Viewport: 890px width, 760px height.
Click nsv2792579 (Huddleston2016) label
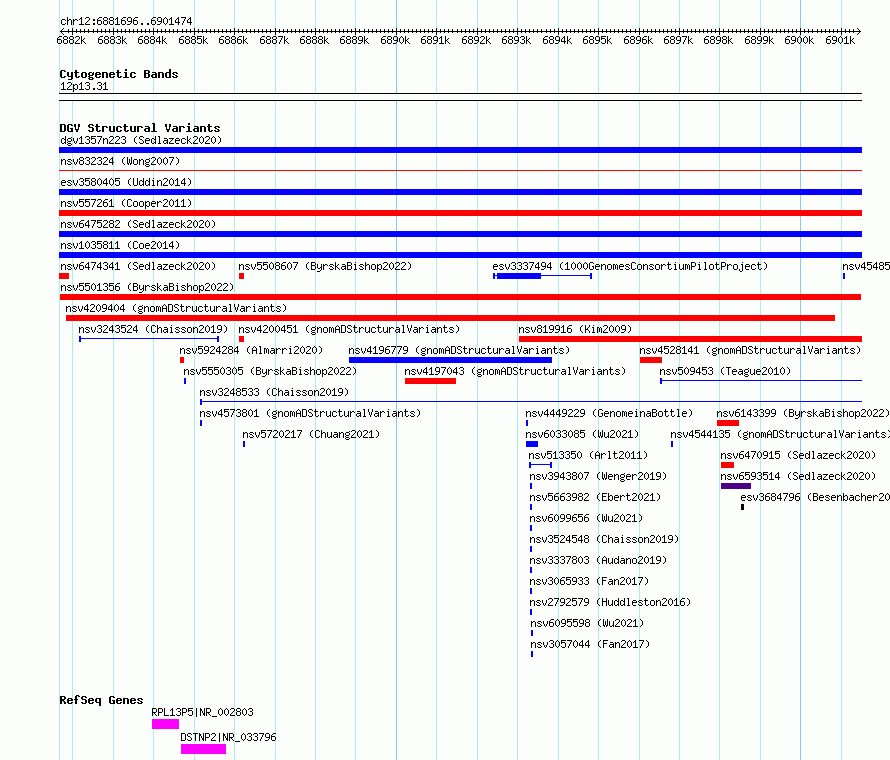pyautogui.click(x=610, y=602)
